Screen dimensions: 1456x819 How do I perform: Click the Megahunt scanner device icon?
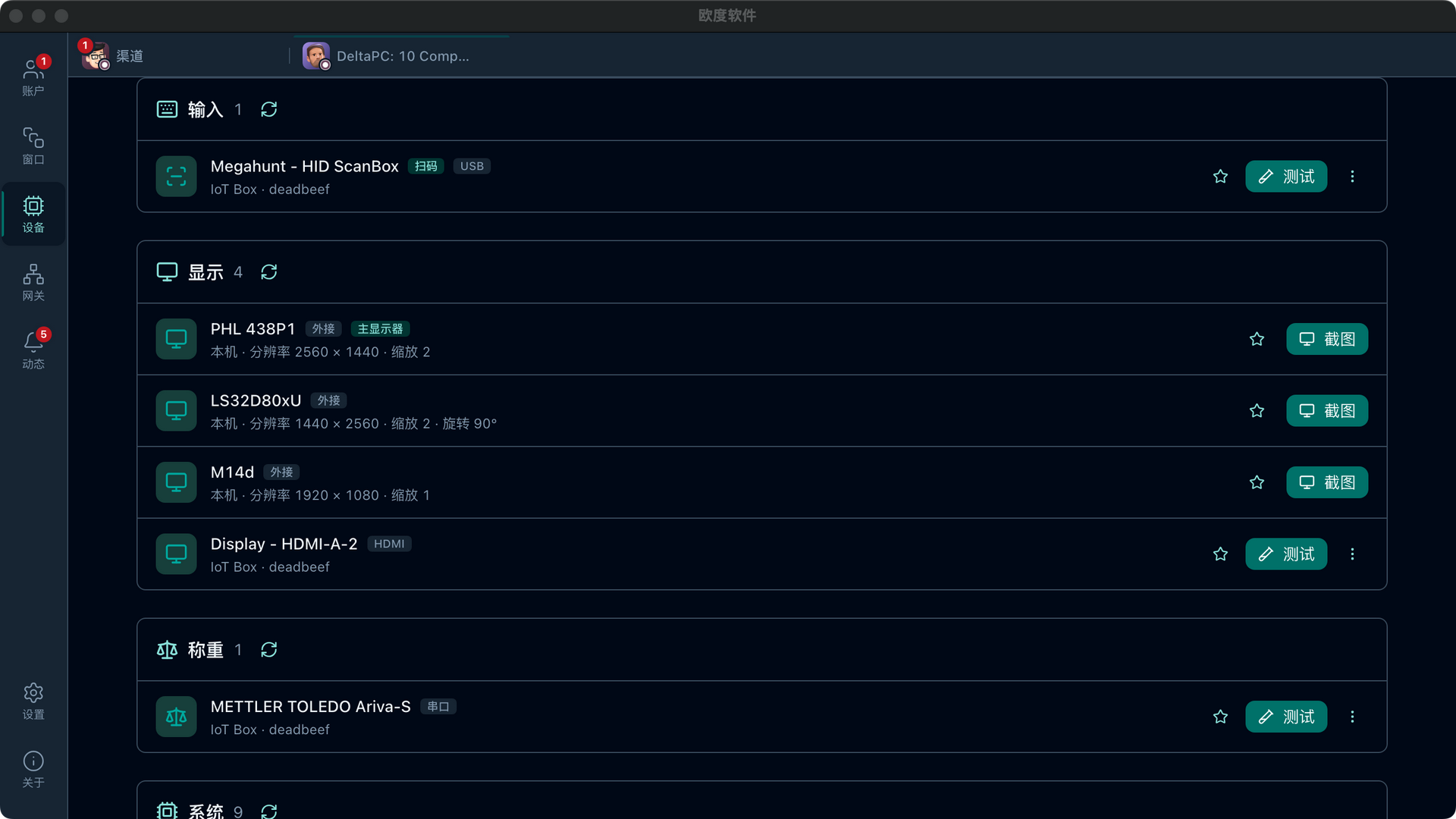point(176,176)
